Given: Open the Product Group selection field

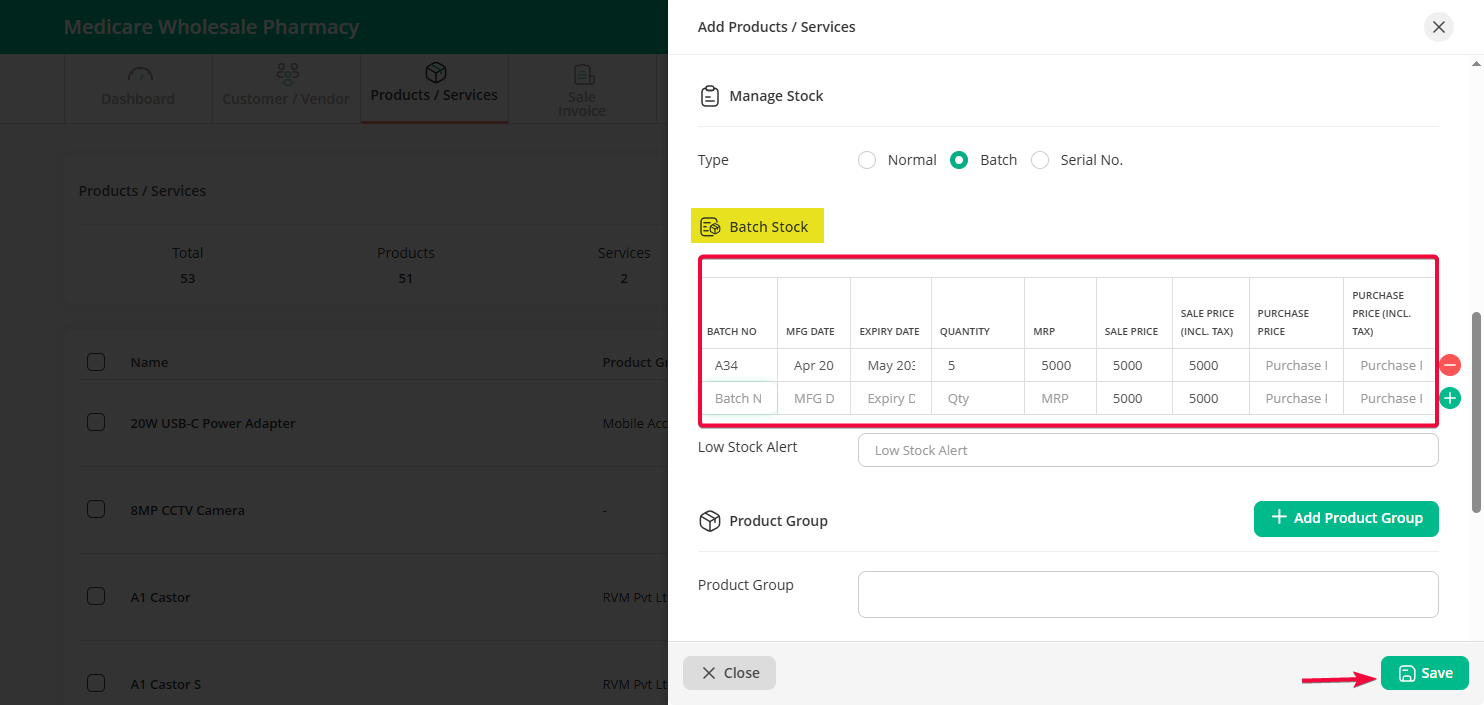Looking at the screenshot, I should (1148, 594).
